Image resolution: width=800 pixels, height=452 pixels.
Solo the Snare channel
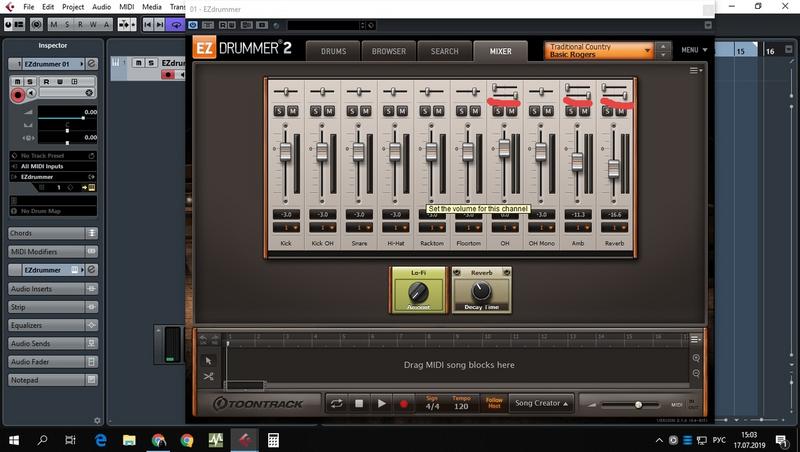[352, 111]
